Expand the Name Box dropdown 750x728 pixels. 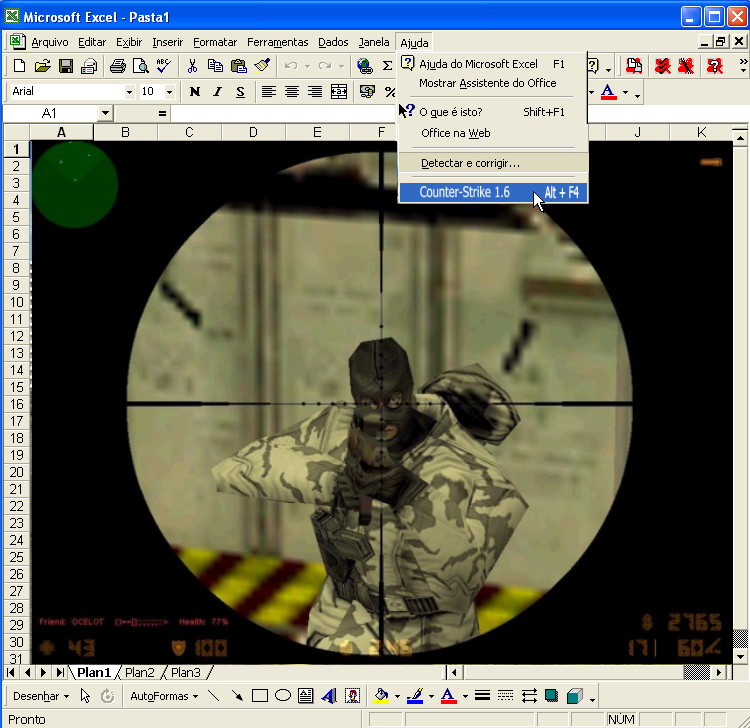(105, 113)
